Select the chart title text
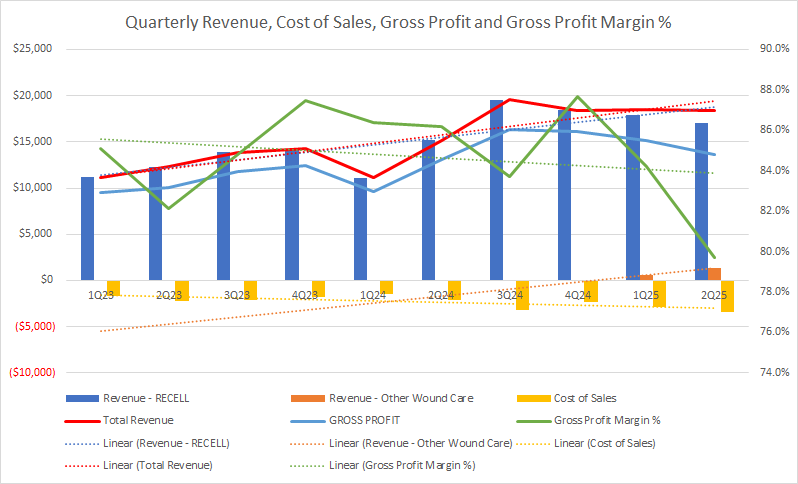 [x=398, y=22]
